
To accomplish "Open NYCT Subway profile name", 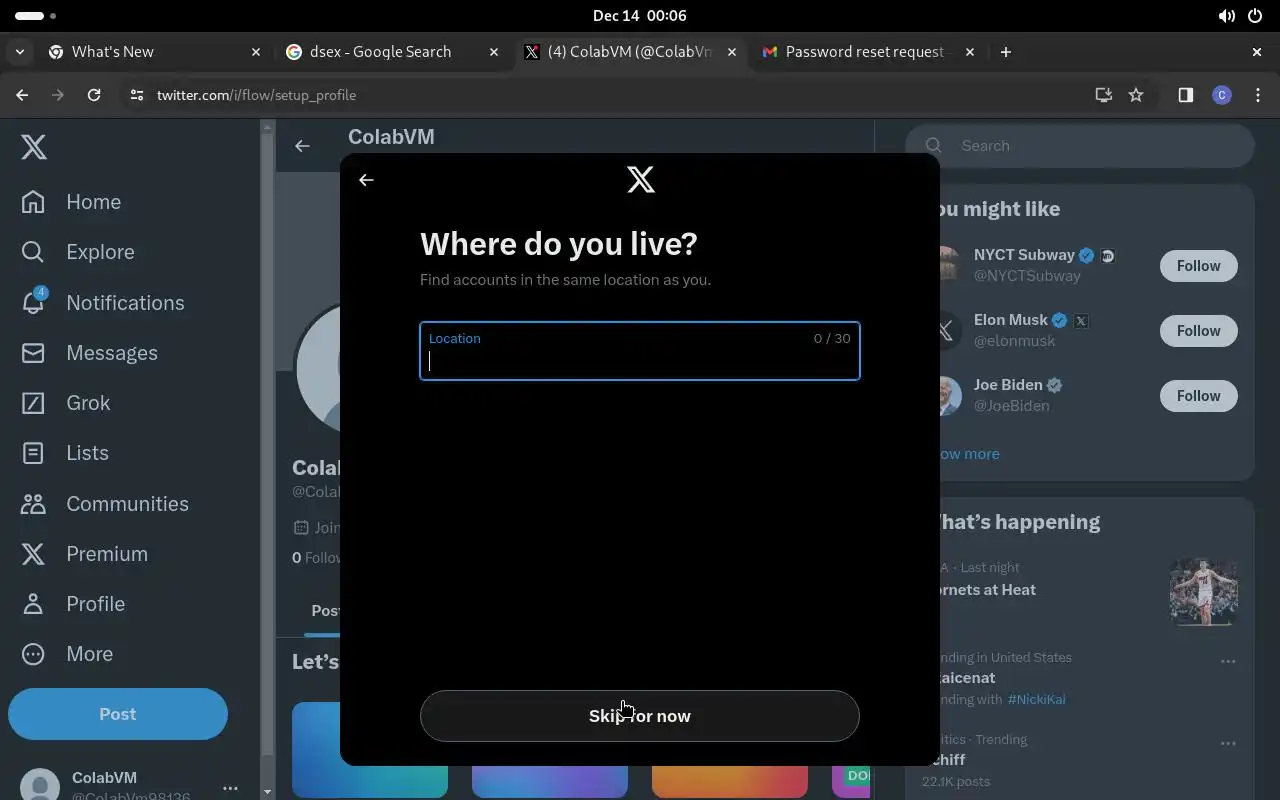I will click(x=1024, y=255).
